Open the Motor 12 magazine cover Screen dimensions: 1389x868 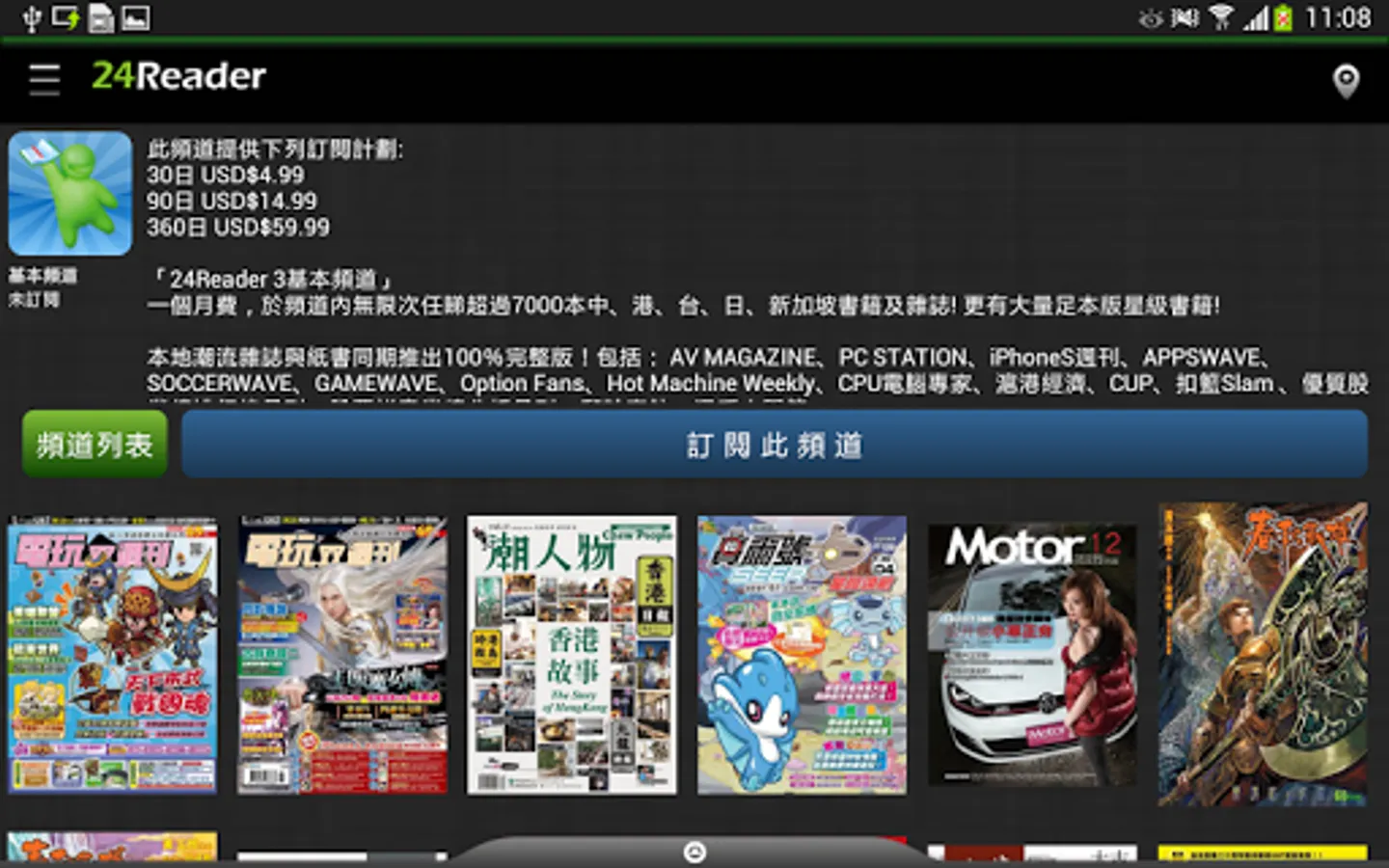pos(1032,655)
